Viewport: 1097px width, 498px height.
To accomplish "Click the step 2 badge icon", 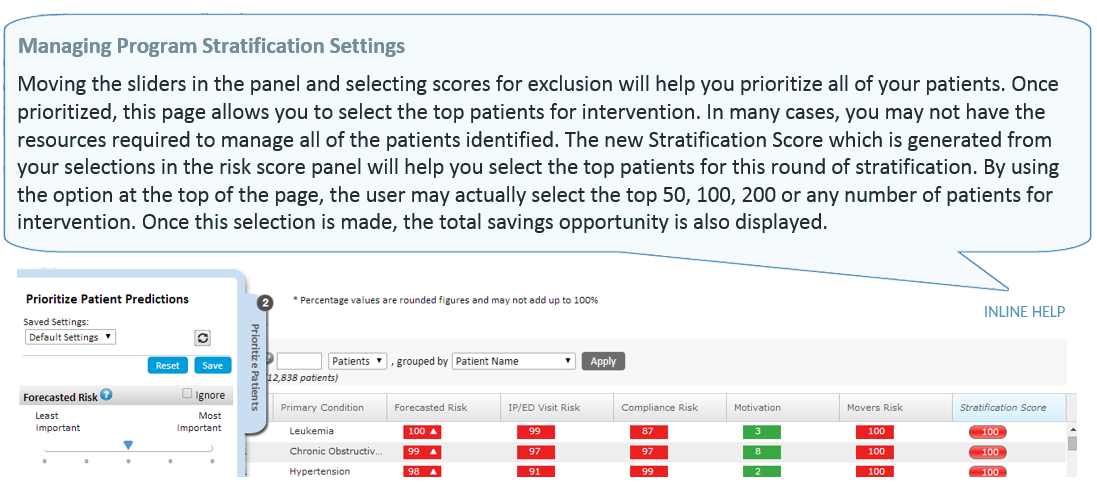I will [265, 303].
